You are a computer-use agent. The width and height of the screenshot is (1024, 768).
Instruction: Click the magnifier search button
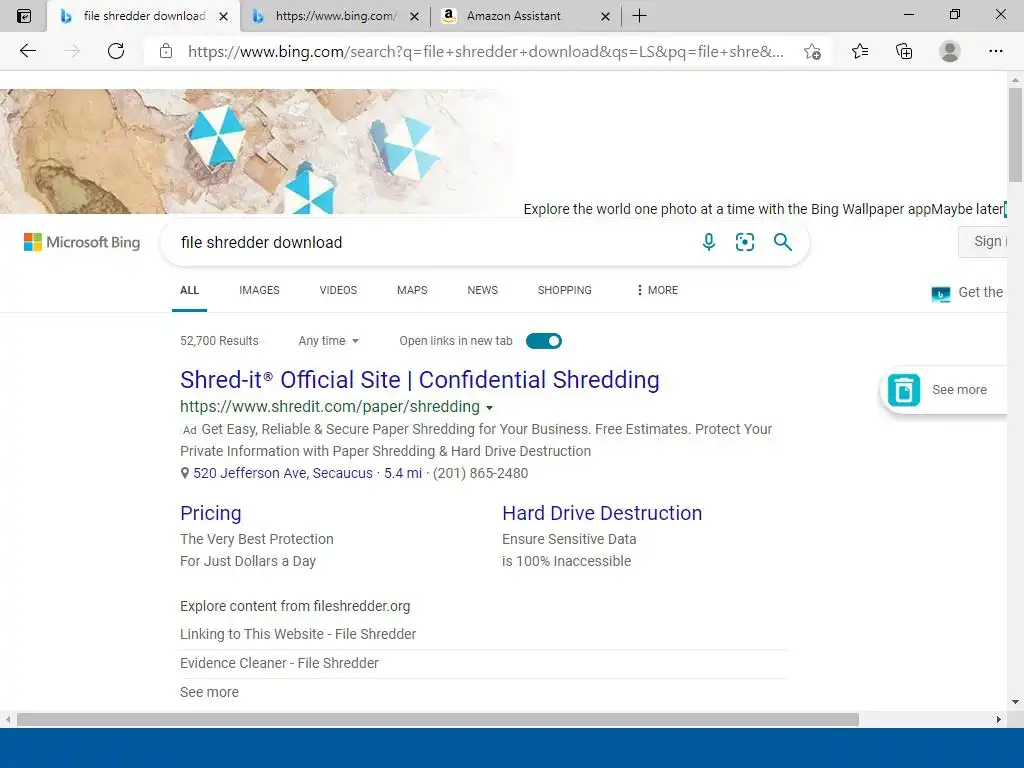pyautogui.click(x=782, y=242)
